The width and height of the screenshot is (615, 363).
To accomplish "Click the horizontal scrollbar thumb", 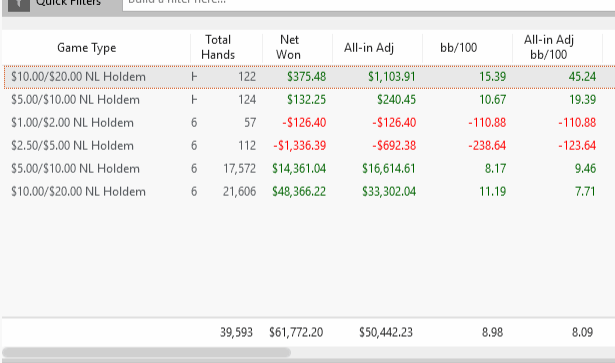I will pos(147,352).
